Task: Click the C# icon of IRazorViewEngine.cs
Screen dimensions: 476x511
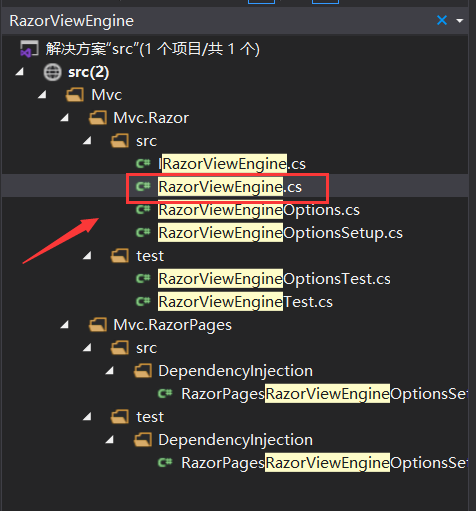Action: [143, 163]
